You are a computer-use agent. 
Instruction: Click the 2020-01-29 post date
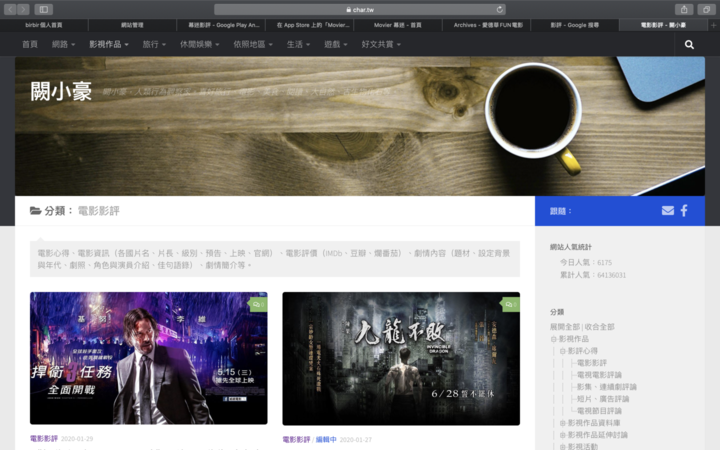click(x=77, y=439)
